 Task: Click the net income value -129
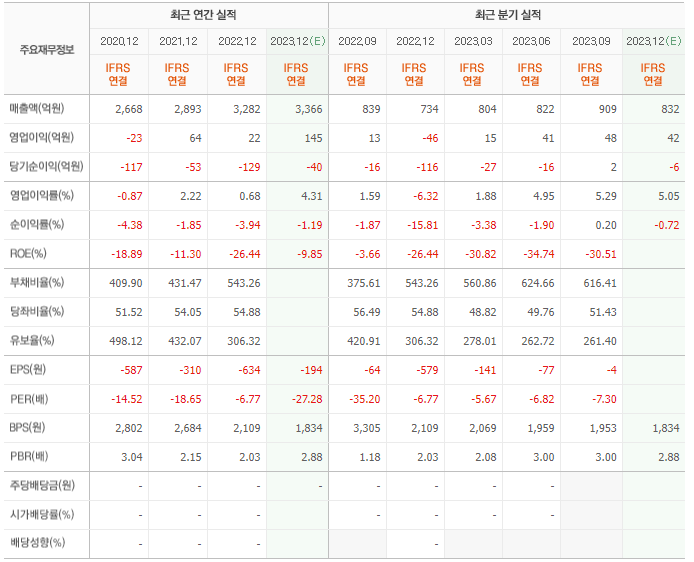point(250,167)
